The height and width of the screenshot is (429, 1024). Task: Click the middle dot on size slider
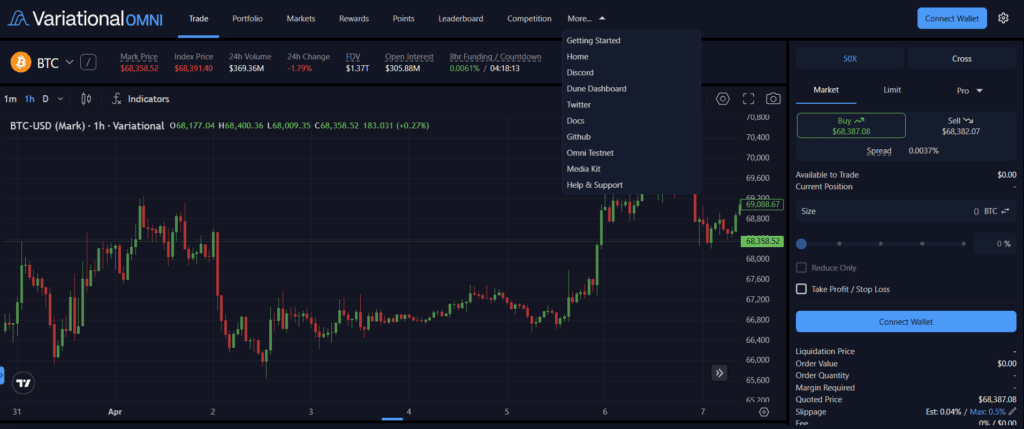pos(880,244)
